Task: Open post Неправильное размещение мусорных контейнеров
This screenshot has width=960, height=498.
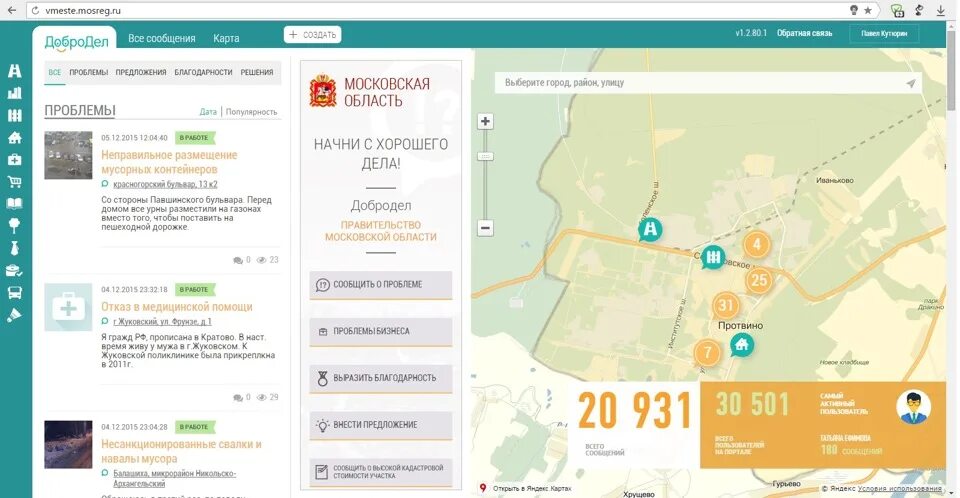Action: pos(169,162)
